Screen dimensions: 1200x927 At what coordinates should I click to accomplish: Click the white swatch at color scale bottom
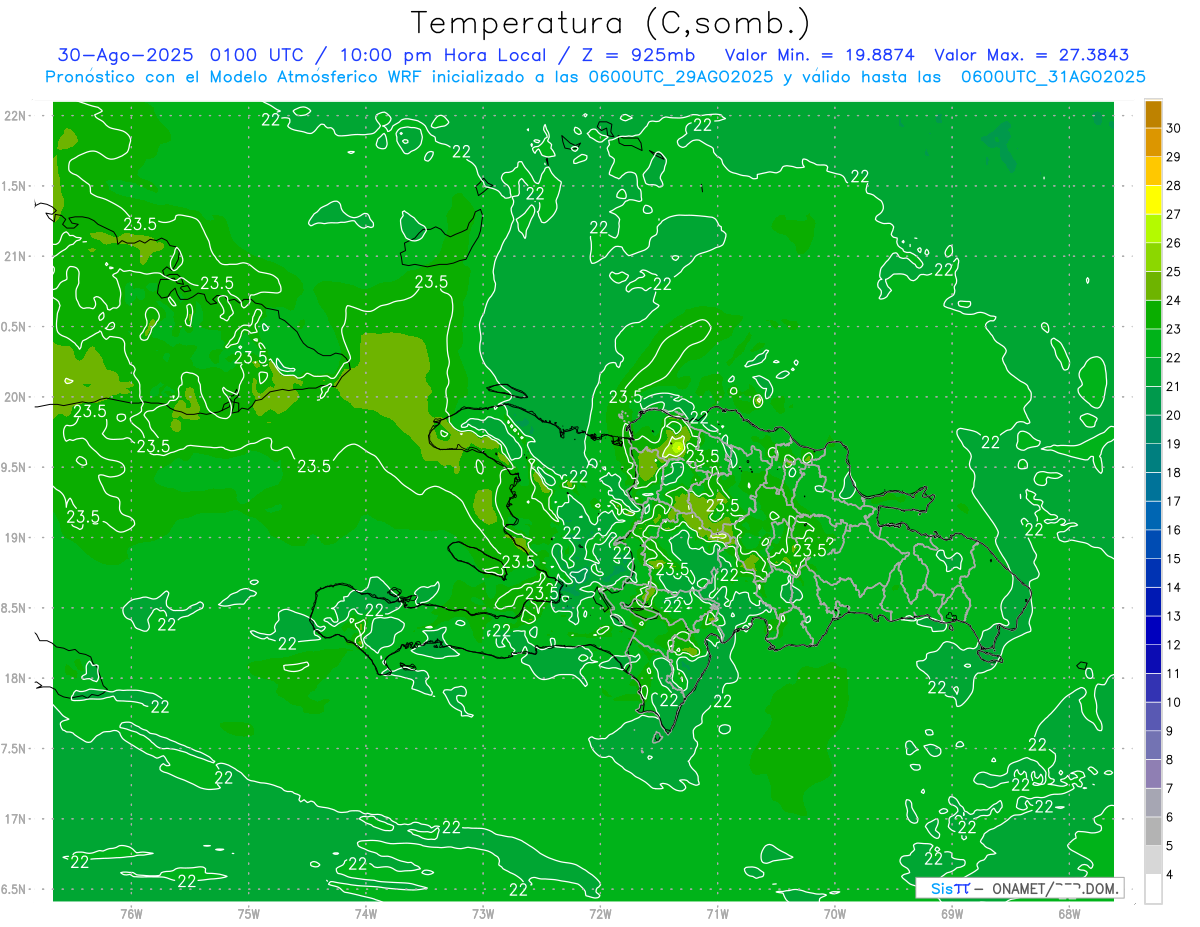(1153, 888)
